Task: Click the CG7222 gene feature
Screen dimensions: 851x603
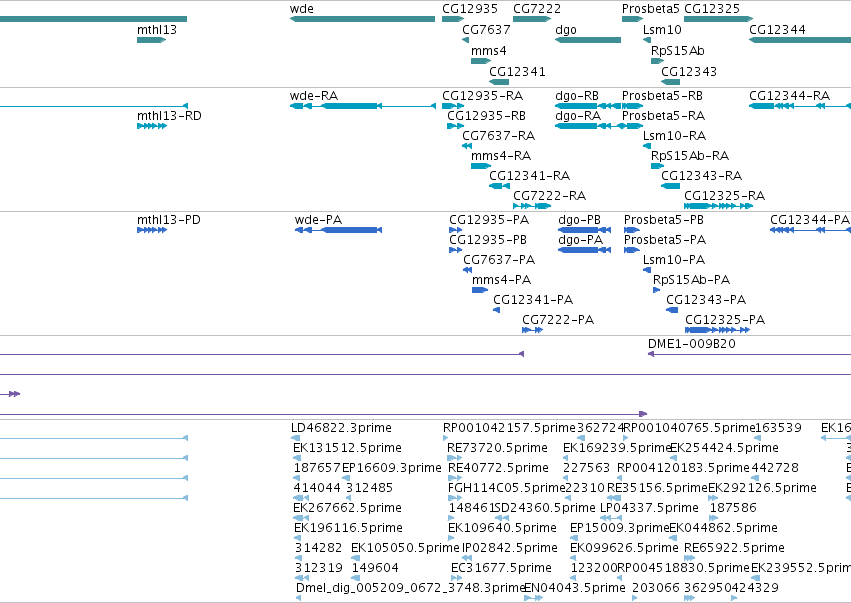Action: click(x=532, y=19)
